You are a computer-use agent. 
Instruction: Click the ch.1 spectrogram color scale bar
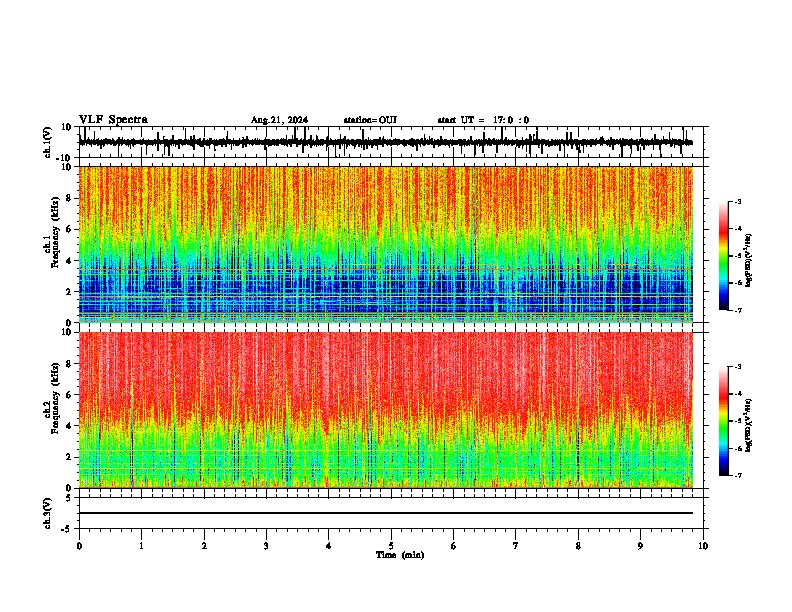(724, 256)
